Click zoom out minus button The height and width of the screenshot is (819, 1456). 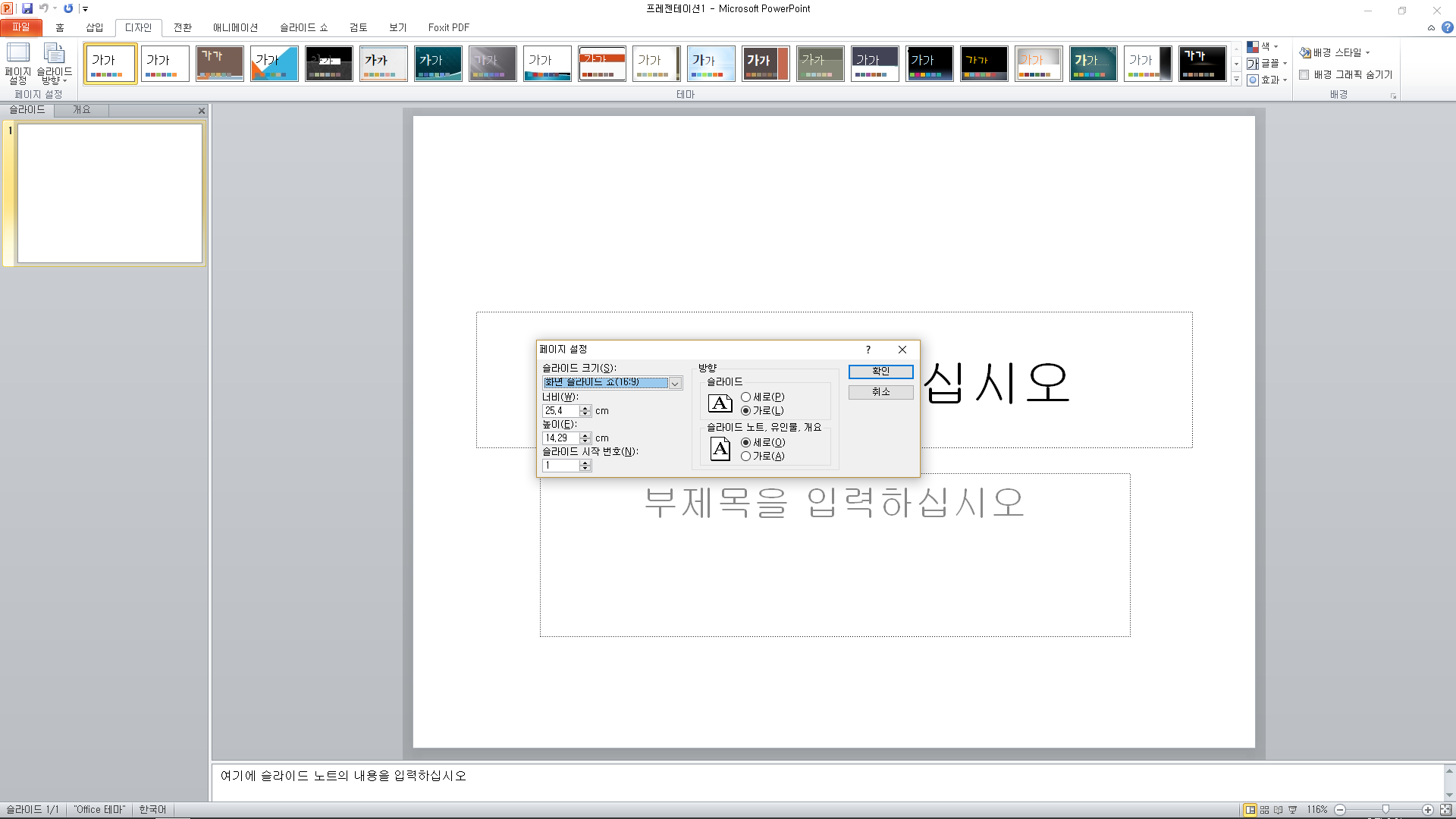pos(1340,810)
